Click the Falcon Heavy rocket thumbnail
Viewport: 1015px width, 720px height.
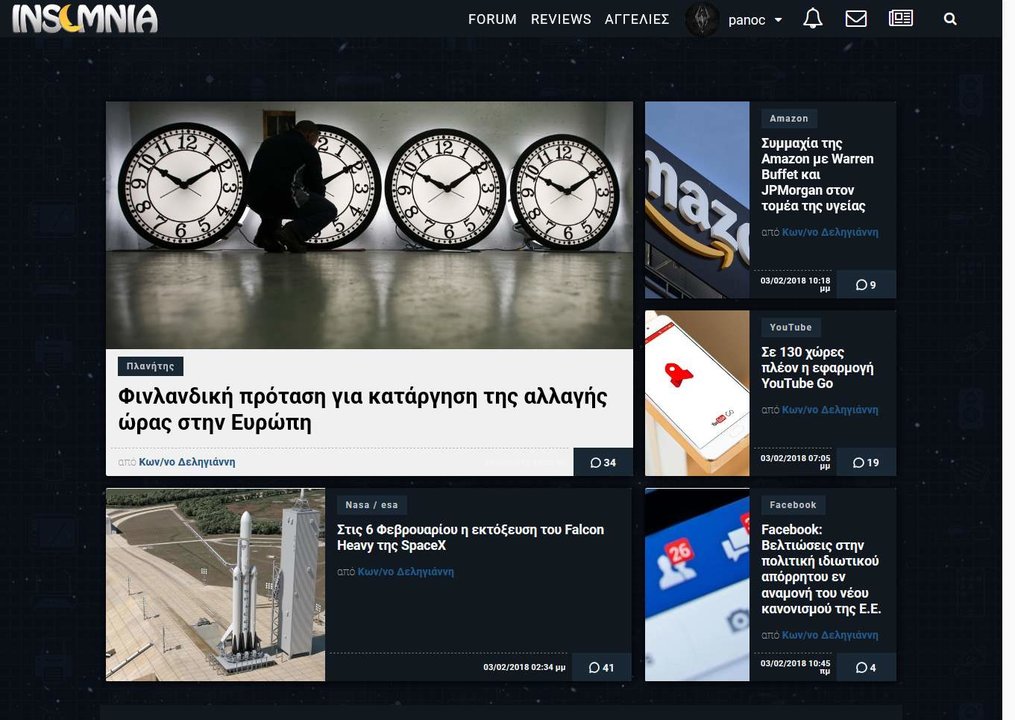pyautogui.click(x=216, y=585)
